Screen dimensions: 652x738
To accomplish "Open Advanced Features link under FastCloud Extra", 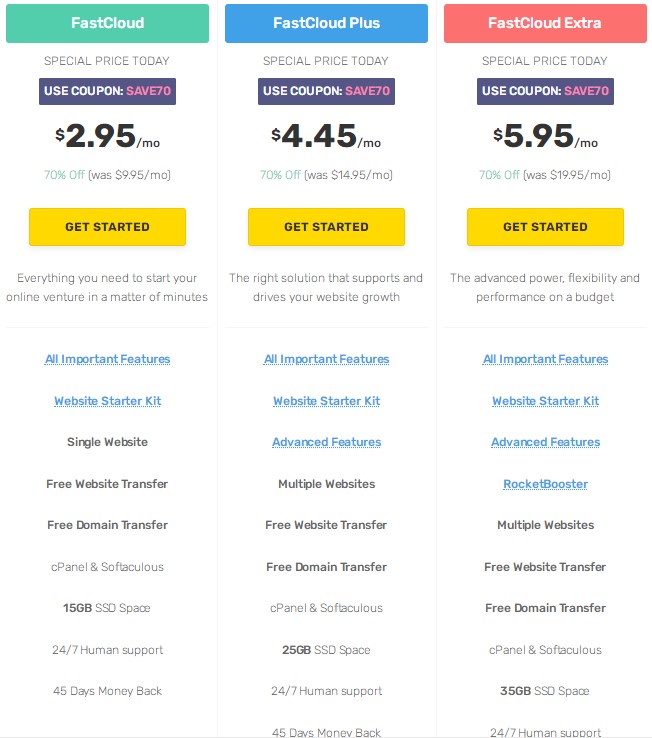I will 545,442.
